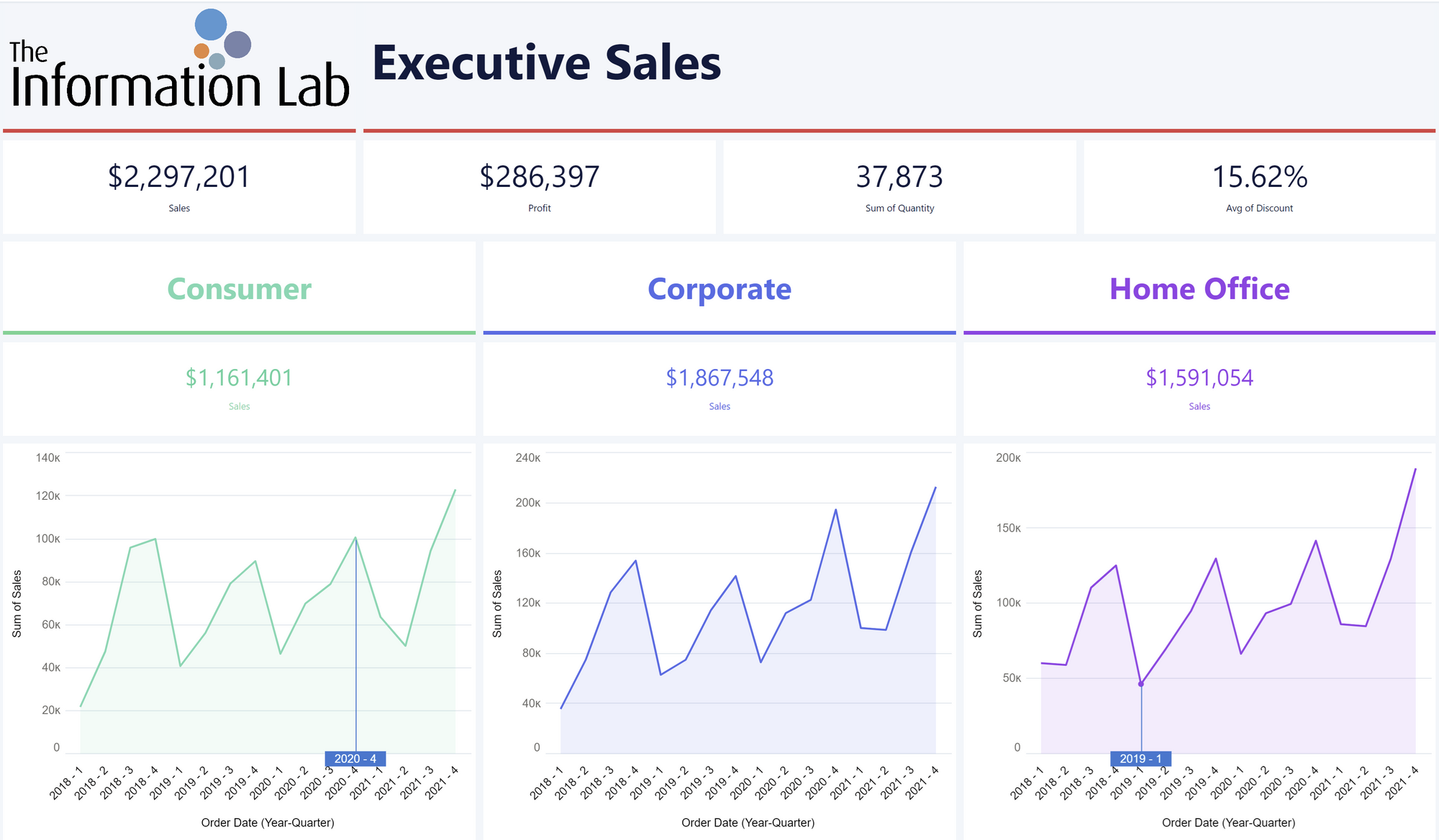Click Consumer chart Order Date axis title
Image resolution: width=1439 pixels, height=840 pixels.
268,823
